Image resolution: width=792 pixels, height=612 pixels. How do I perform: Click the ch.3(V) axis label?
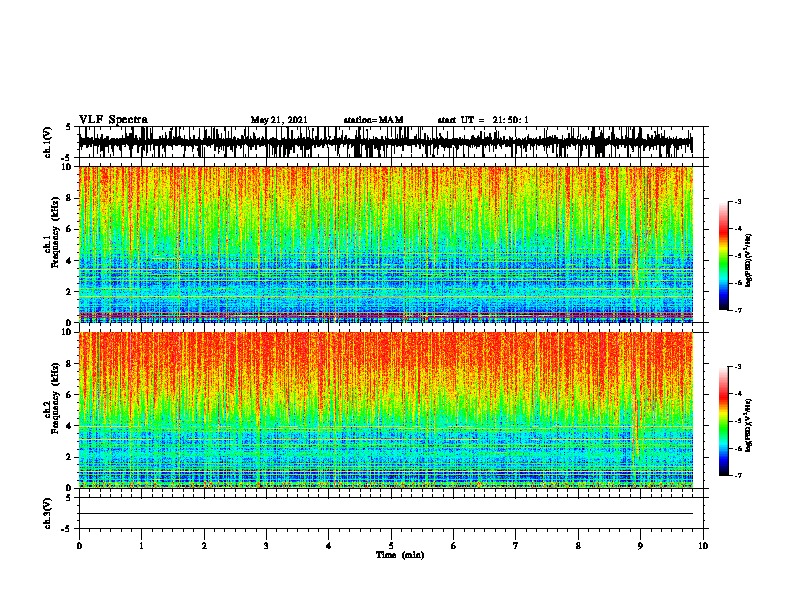[48, 513]
